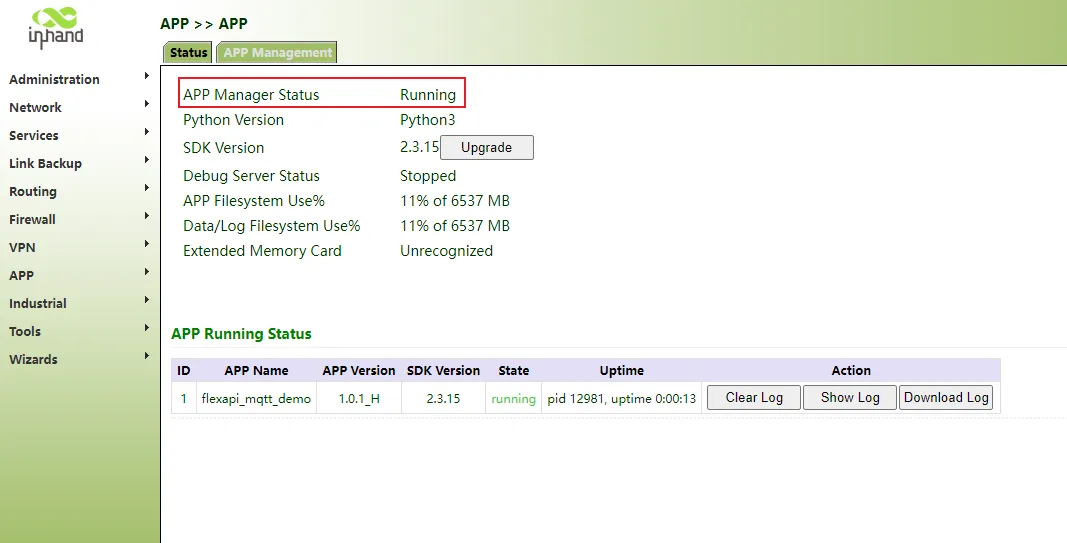
Task: Open the Routing menu
Action: click(33, 191)
